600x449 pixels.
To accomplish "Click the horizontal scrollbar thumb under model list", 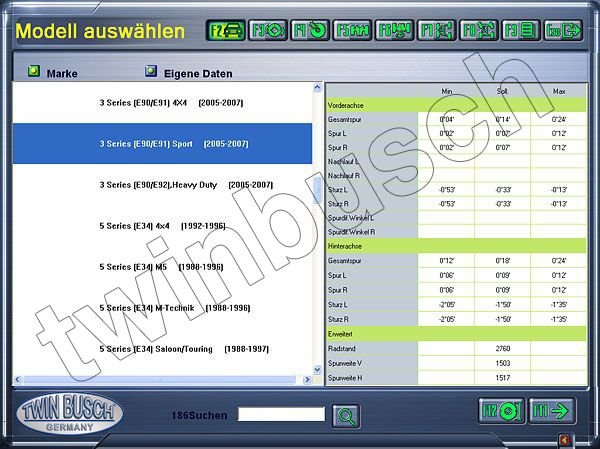I will [160, 380].
